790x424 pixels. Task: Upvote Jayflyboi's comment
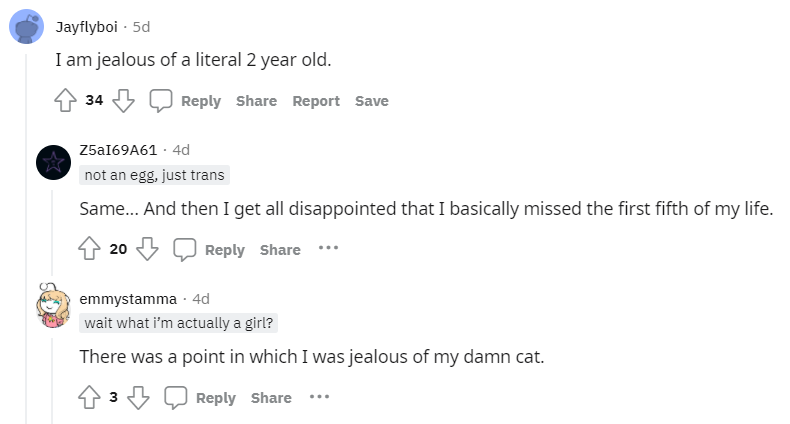[x=65, y=100]
